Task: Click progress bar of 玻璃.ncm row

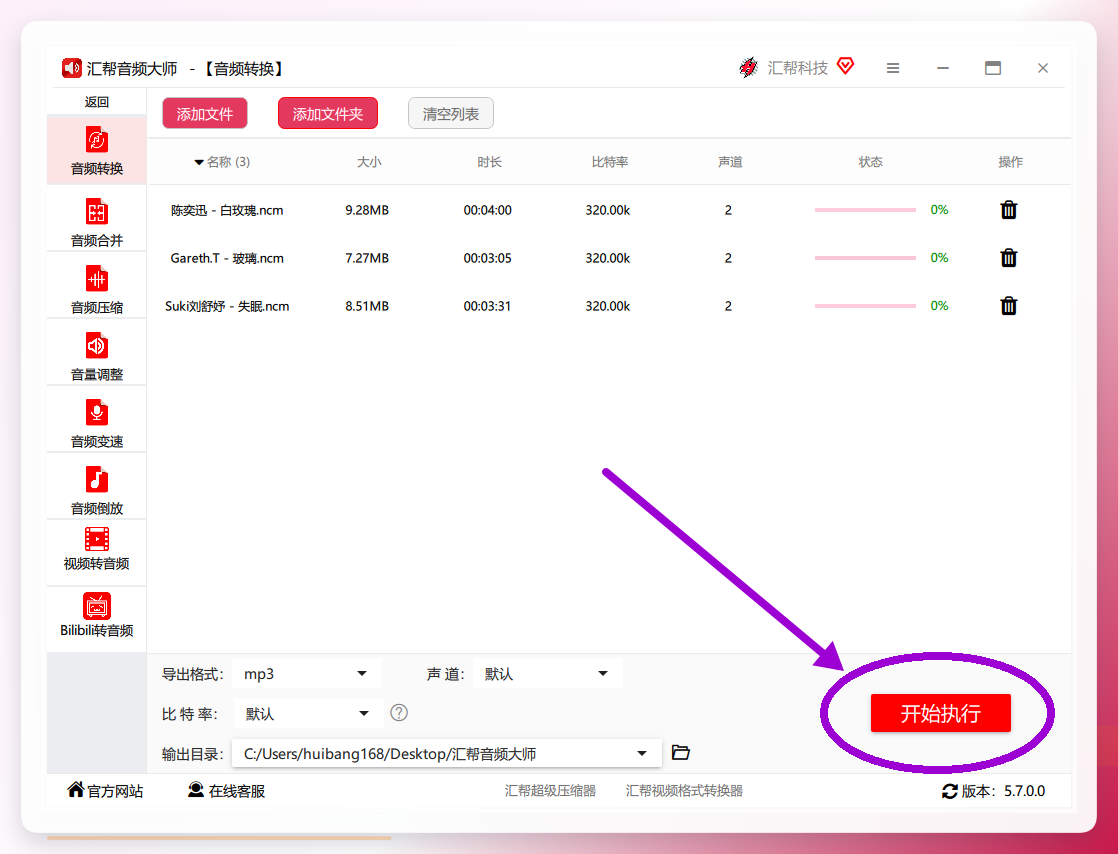Action: (x=865, y=258)
